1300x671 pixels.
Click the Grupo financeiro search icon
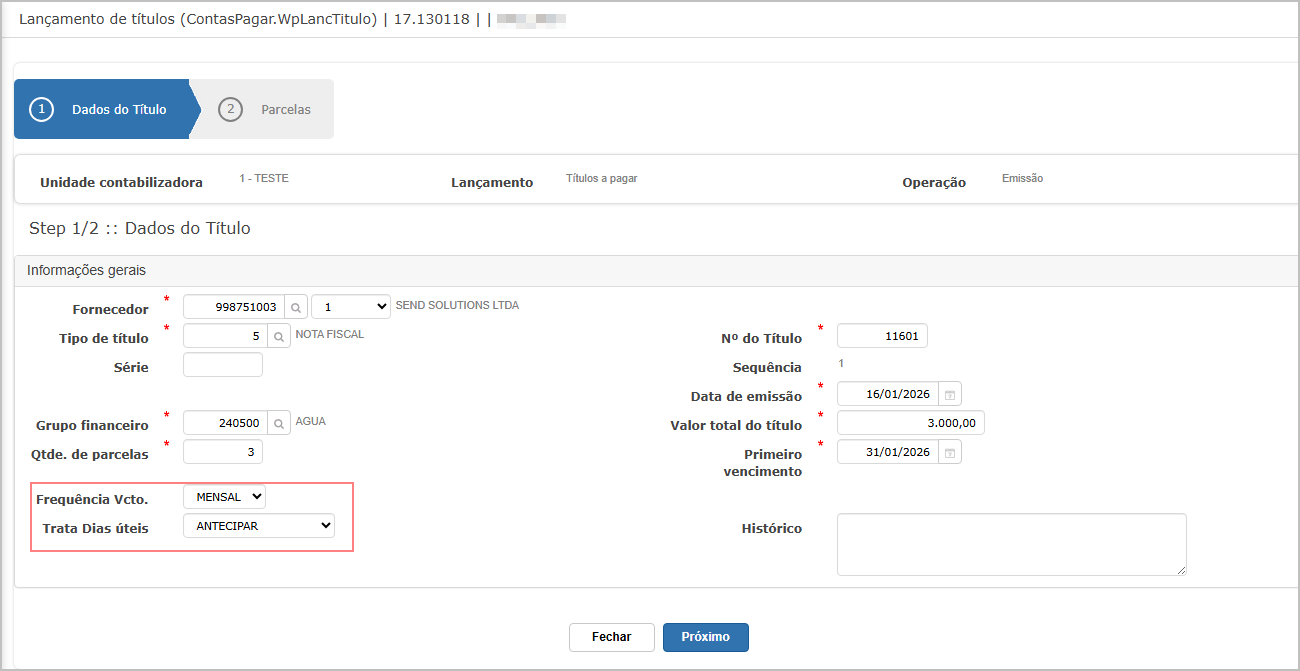(279, 424)
